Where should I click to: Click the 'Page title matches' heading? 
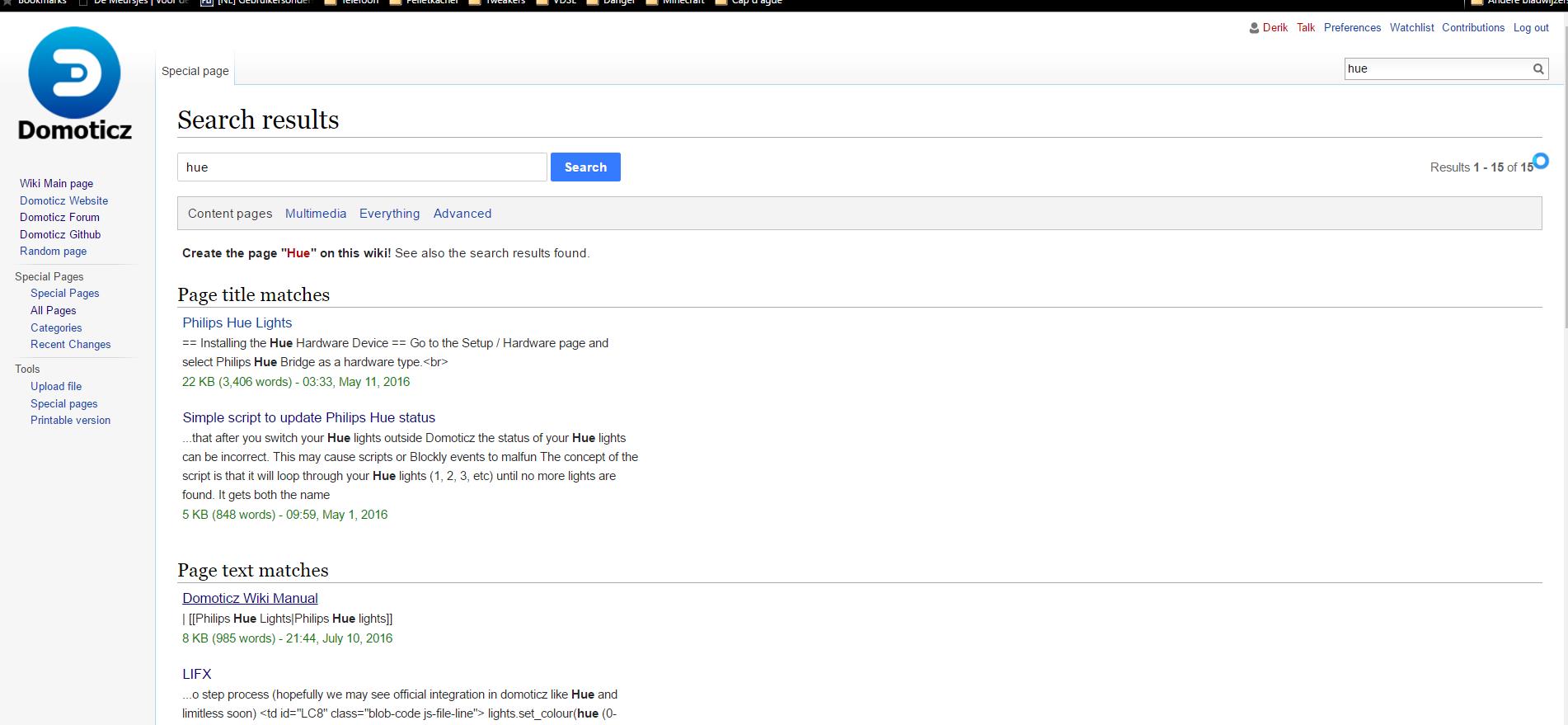click(x=253, y=294)
